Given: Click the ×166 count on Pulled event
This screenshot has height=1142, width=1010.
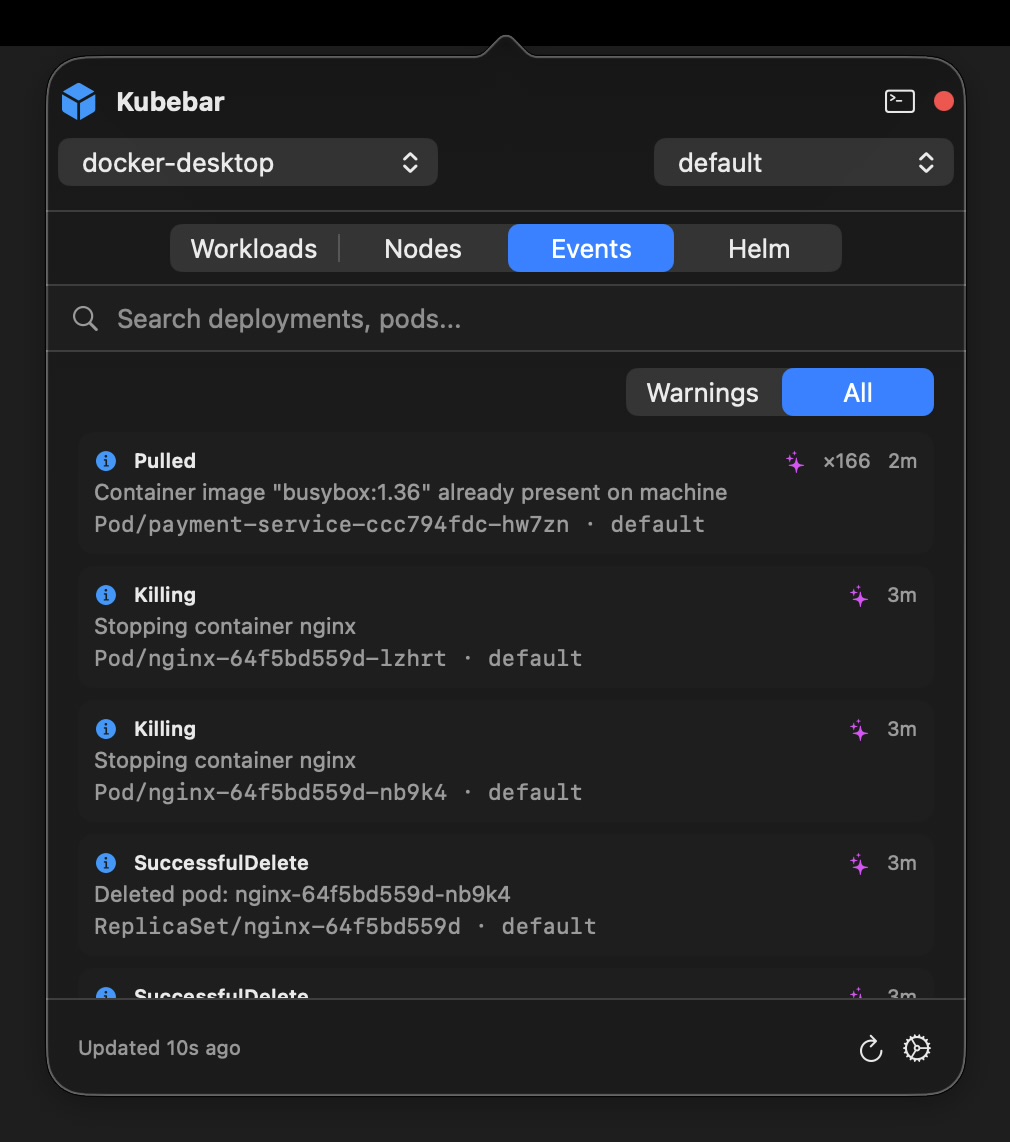Looking at the screenshot, I should 846,461.
